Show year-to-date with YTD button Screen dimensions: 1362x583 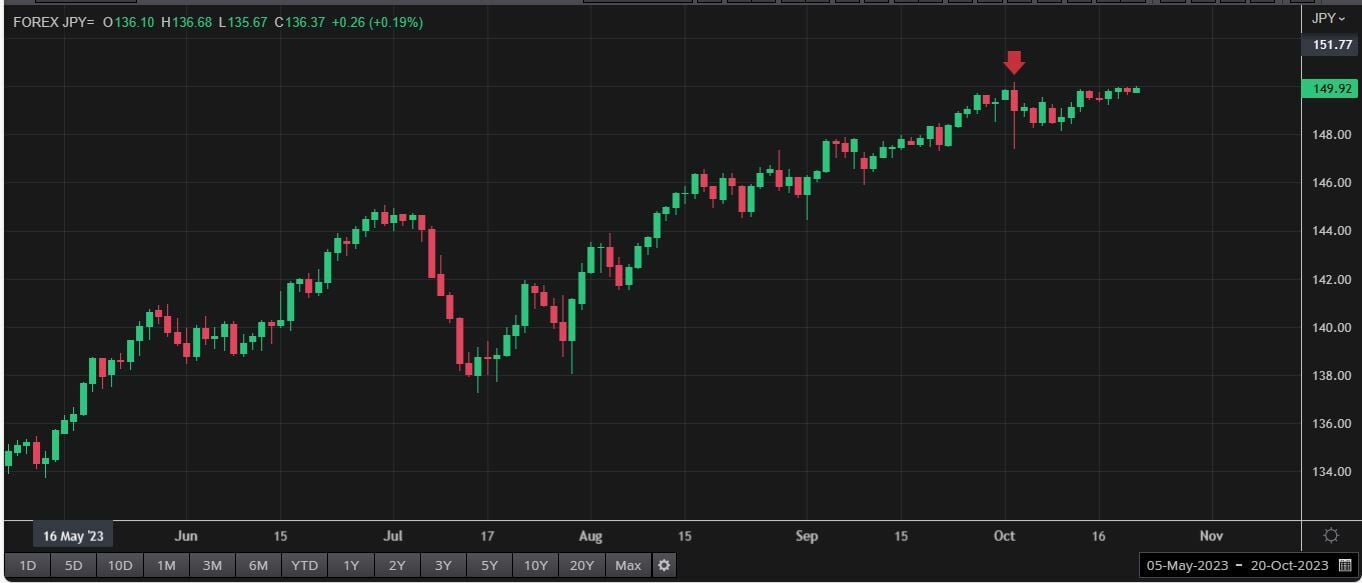point(304,566)
